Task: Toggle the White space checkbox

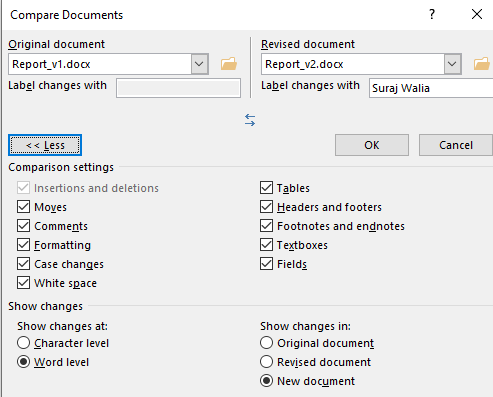Action: [23, 283]
